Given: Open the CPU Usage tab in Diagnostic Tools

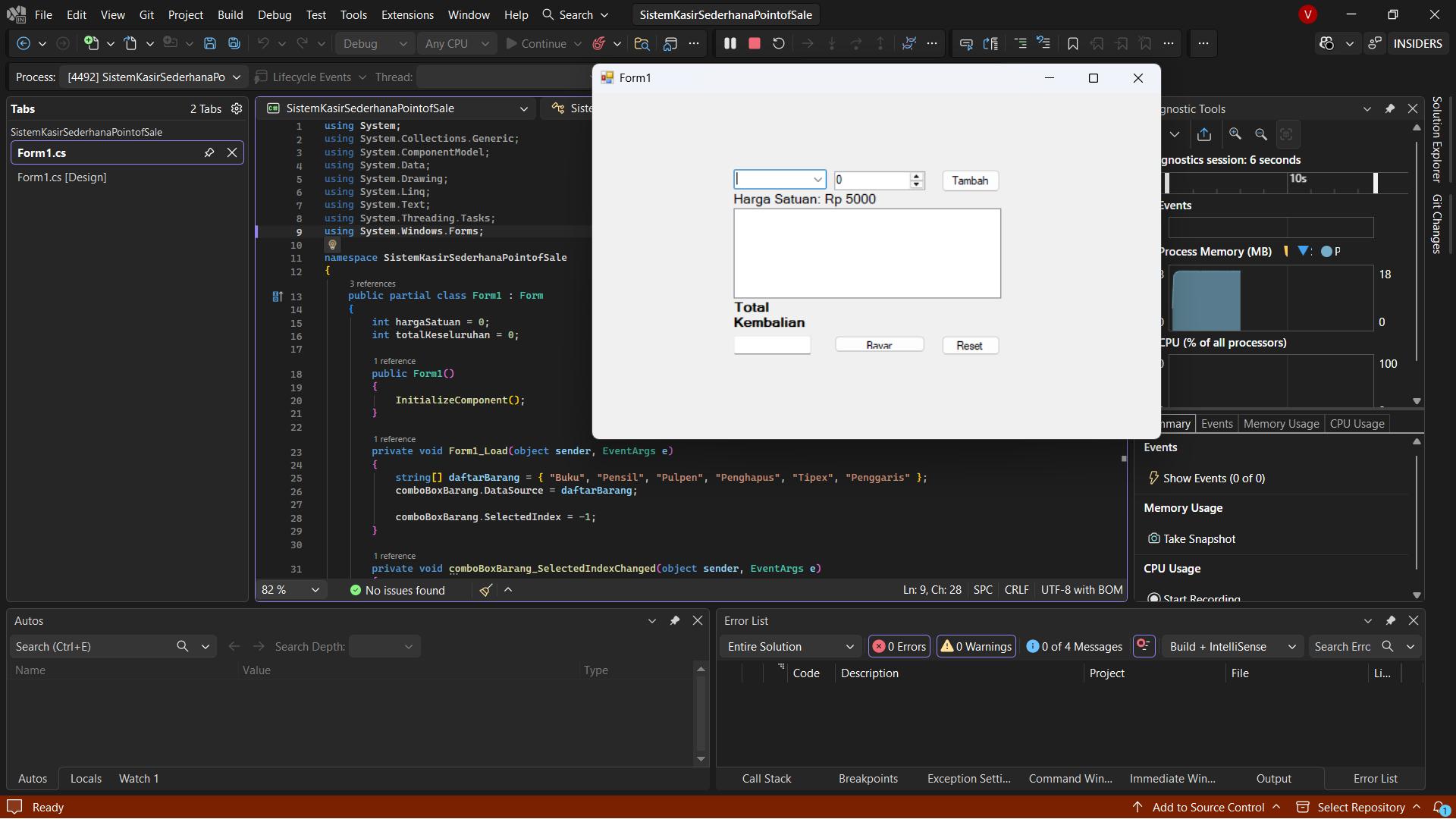Looking at the screenshot, I should click(1357, 424).
